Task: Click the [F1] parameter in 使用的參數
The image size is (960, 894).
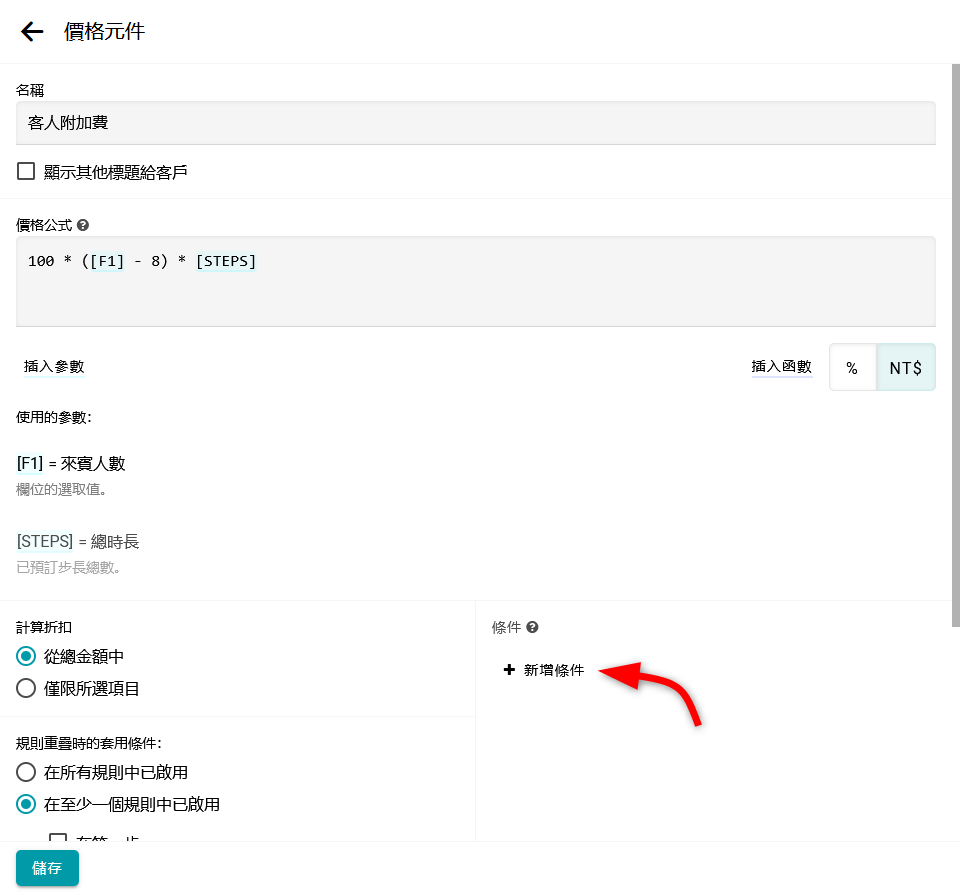Action: point(29,464)
